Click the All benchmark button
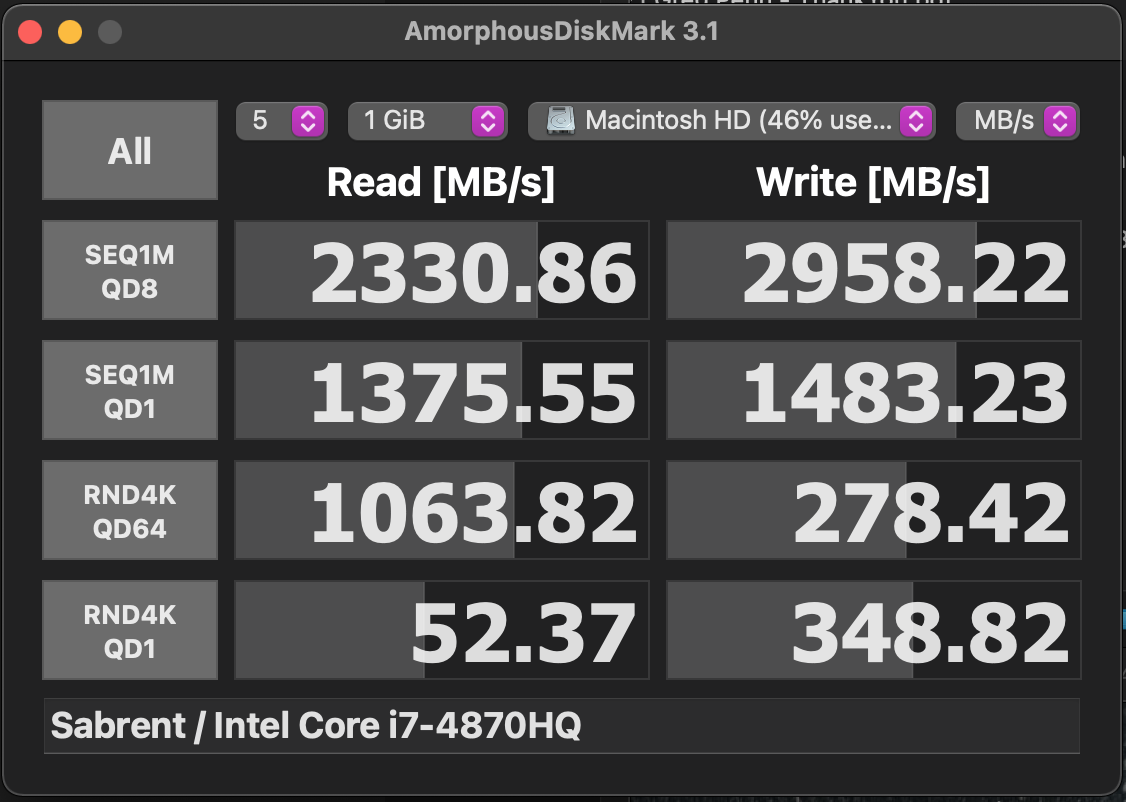The height and width of the screenshot is (802, 1126). tap(130, 151)
